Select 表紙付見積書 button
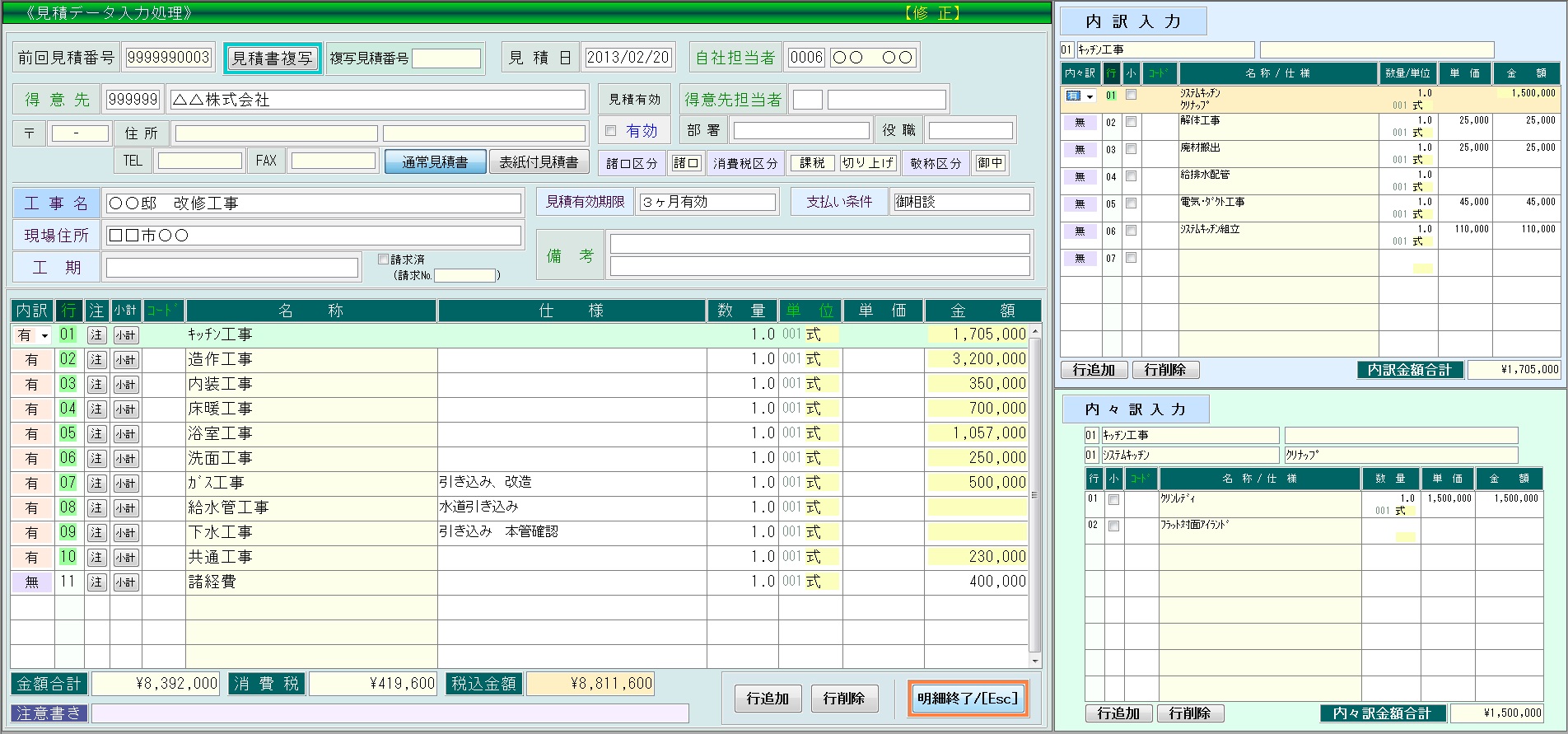 (539, 162)
